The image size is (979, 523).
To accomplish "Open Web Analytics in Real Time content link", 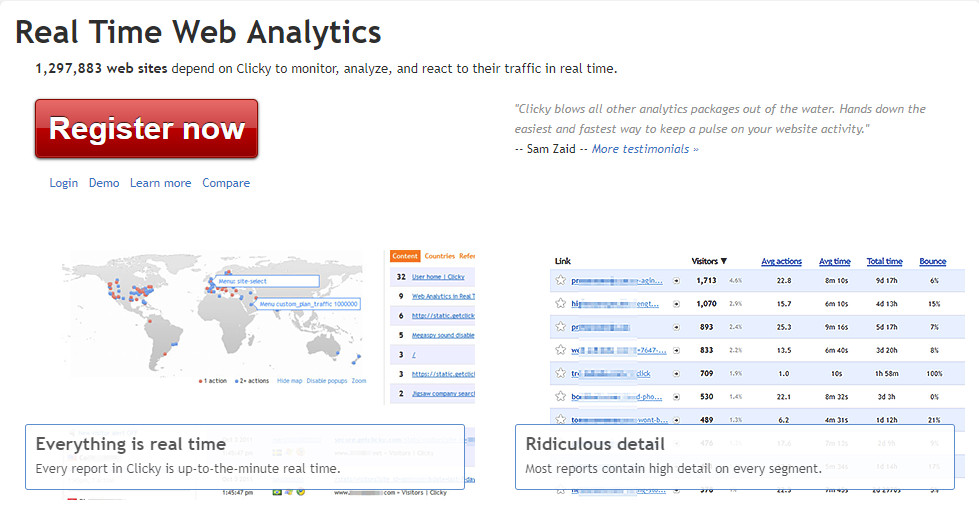I will click(443, 296).
